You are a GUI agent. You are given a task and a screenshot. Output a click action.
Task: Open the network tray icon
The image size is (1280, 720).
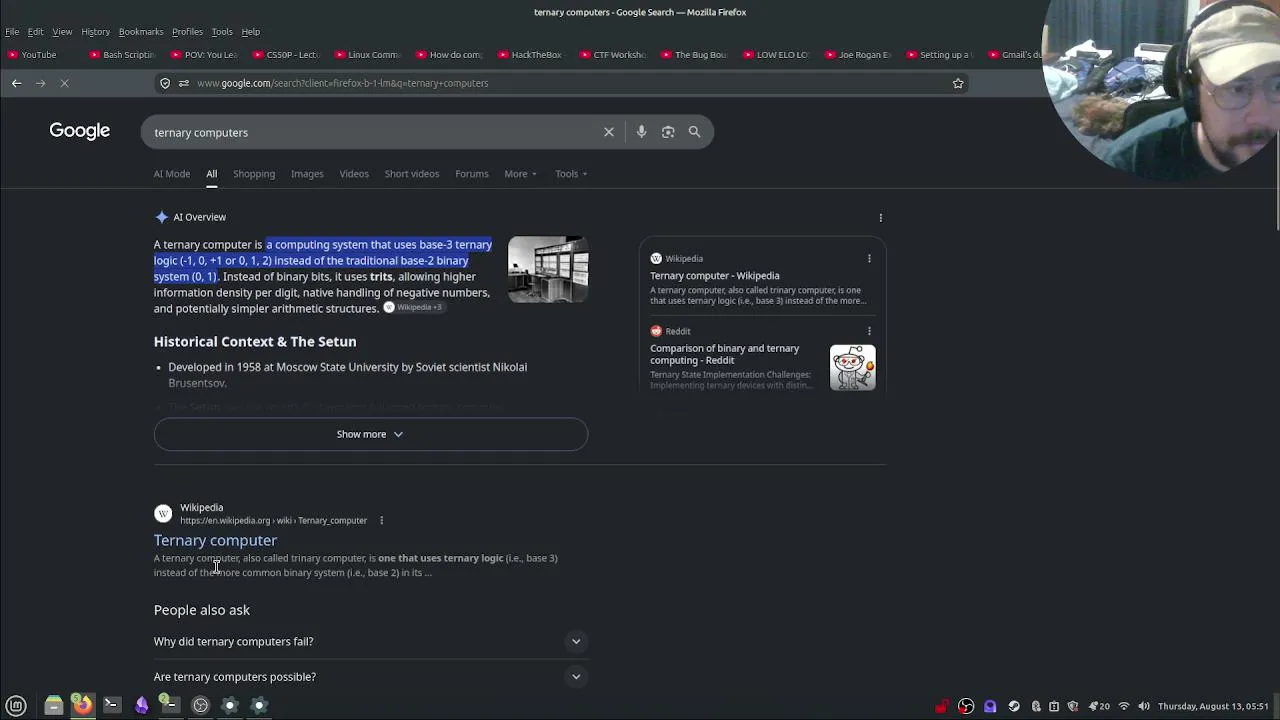(1124, 706)
